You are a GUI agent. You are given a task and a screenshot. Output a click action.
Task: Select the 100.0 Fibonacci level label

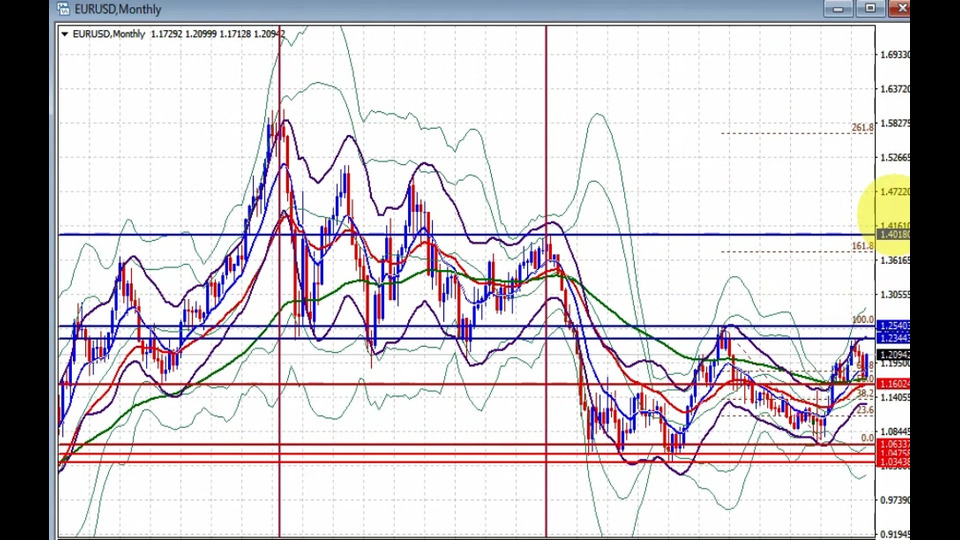click(862, 320)
